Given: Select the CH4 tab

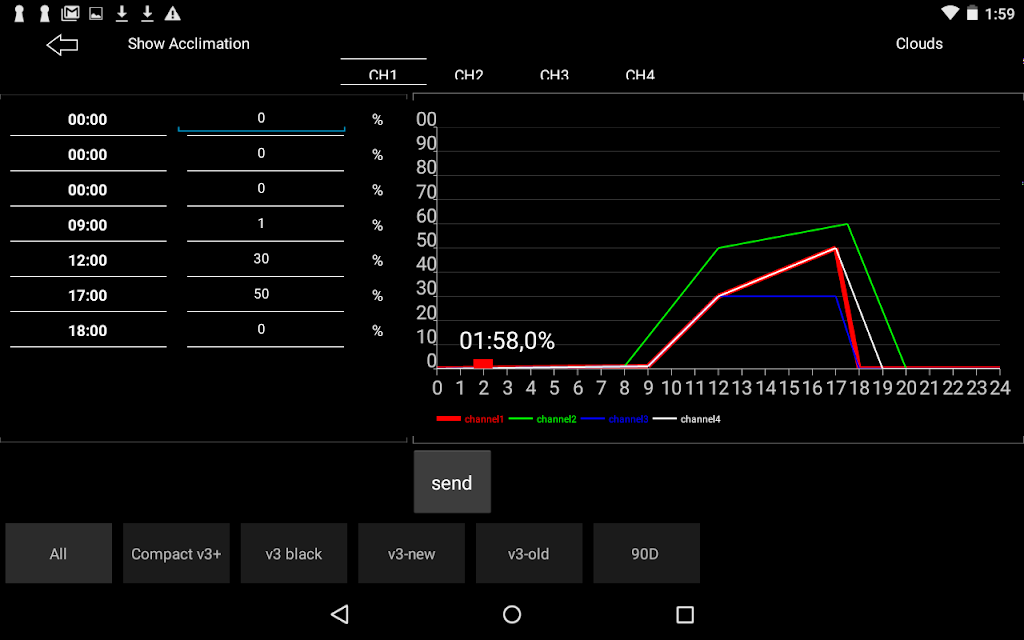Looking at the screenshot, I should (x=640, y=73).
